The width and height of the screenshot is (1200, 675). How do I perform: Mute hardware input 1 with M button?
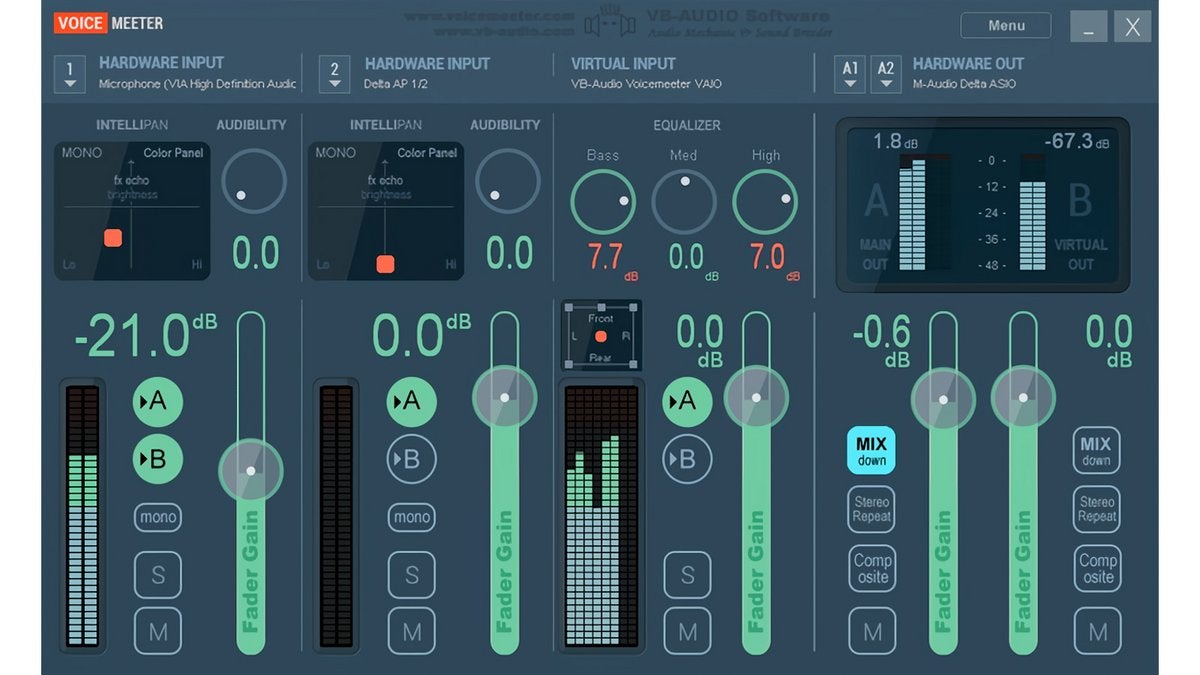[x=158, y=632]
